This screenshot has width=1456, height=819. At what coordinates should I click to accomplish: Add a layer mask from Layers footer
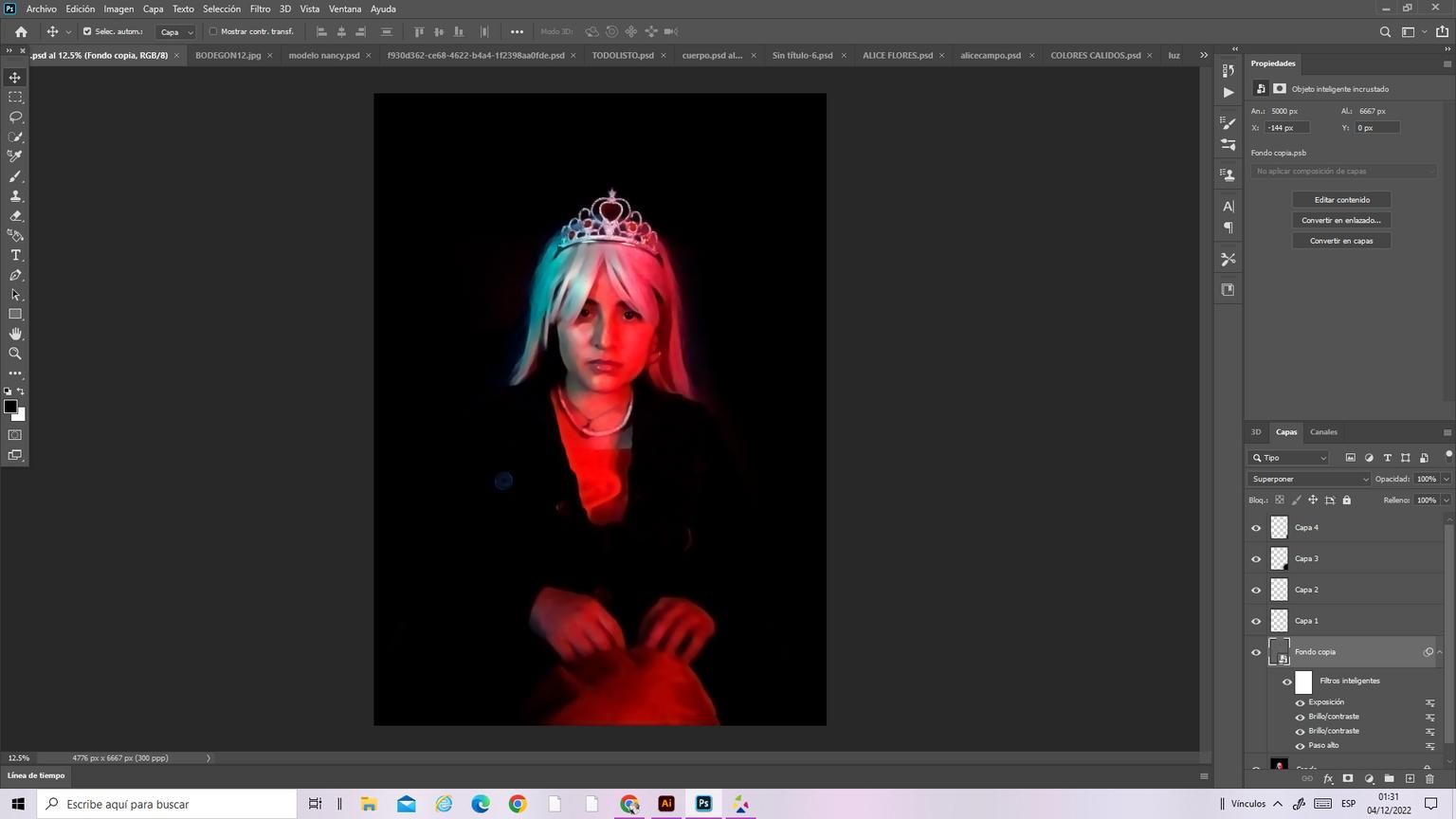point(1348,778)
